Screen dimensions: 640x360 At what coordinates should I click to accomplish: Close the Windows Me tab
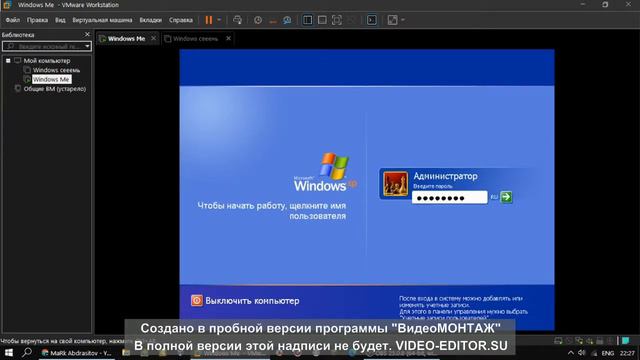click(153, 38)
